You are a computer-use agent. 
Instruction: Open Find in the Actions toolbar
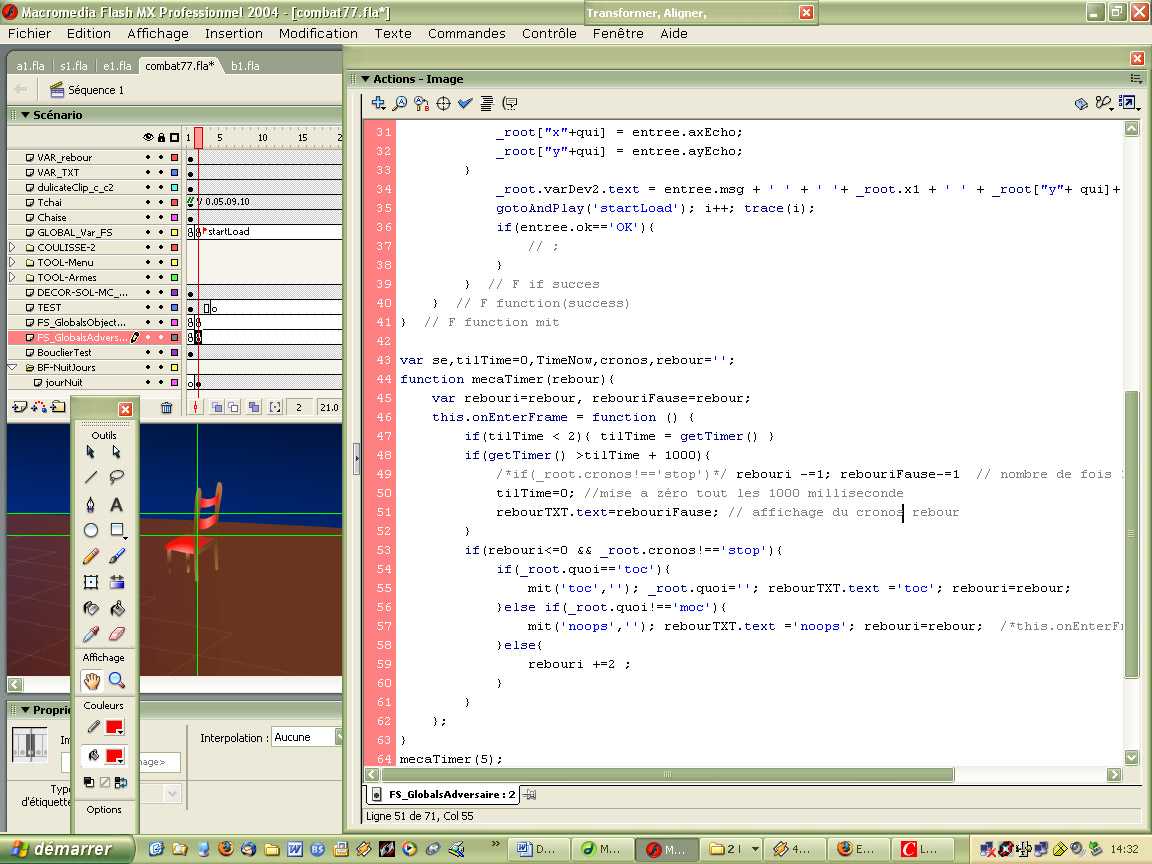pyautogui.click(x=400, y=104)
